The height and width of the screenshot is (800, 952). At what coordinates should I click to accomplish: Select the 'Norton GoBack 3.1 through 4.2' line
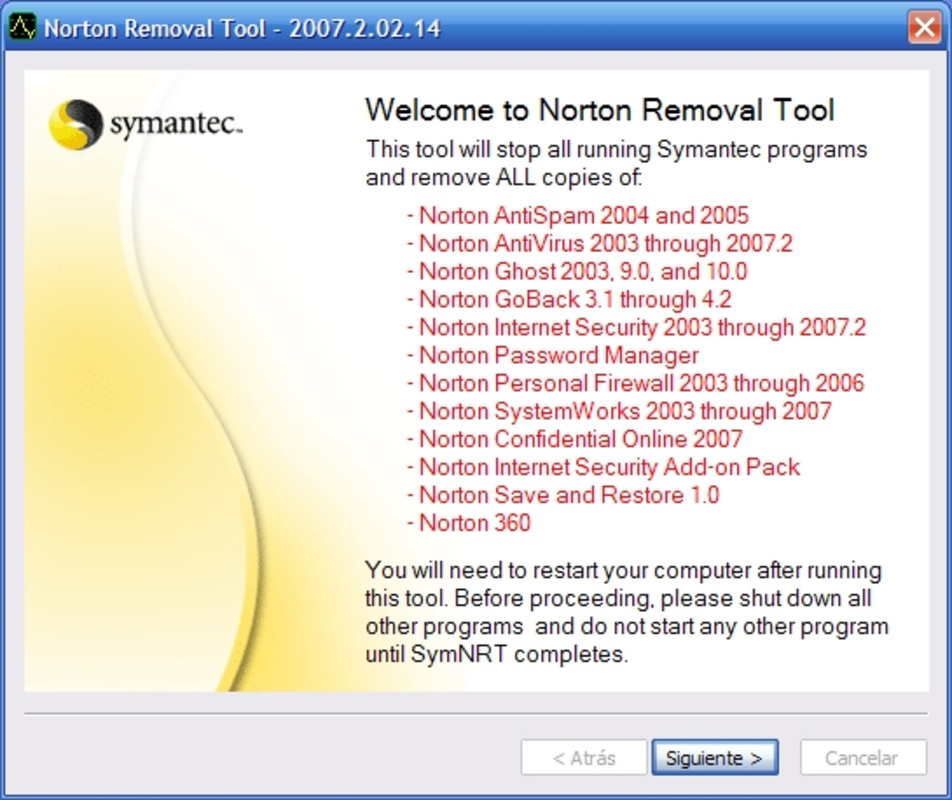click(569, 299)
